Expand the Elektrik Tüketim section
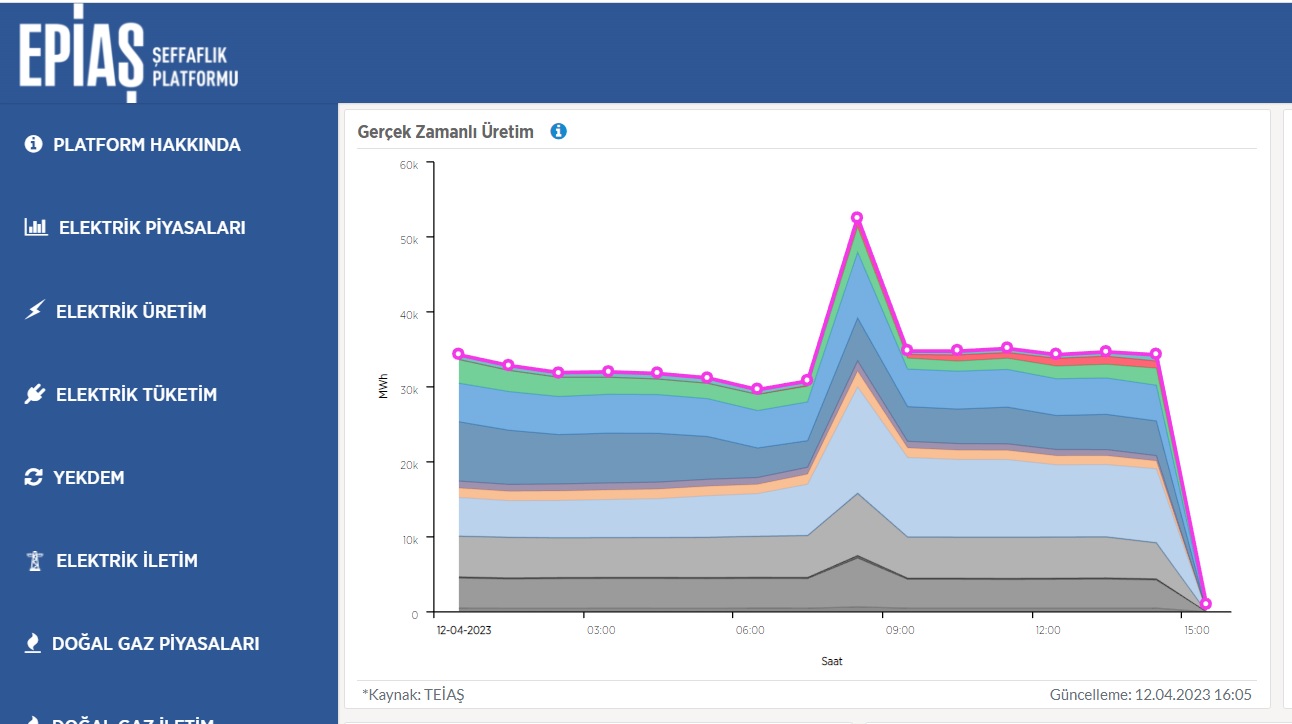This screenshot has width=1292, height=724. tap(136, 395)
